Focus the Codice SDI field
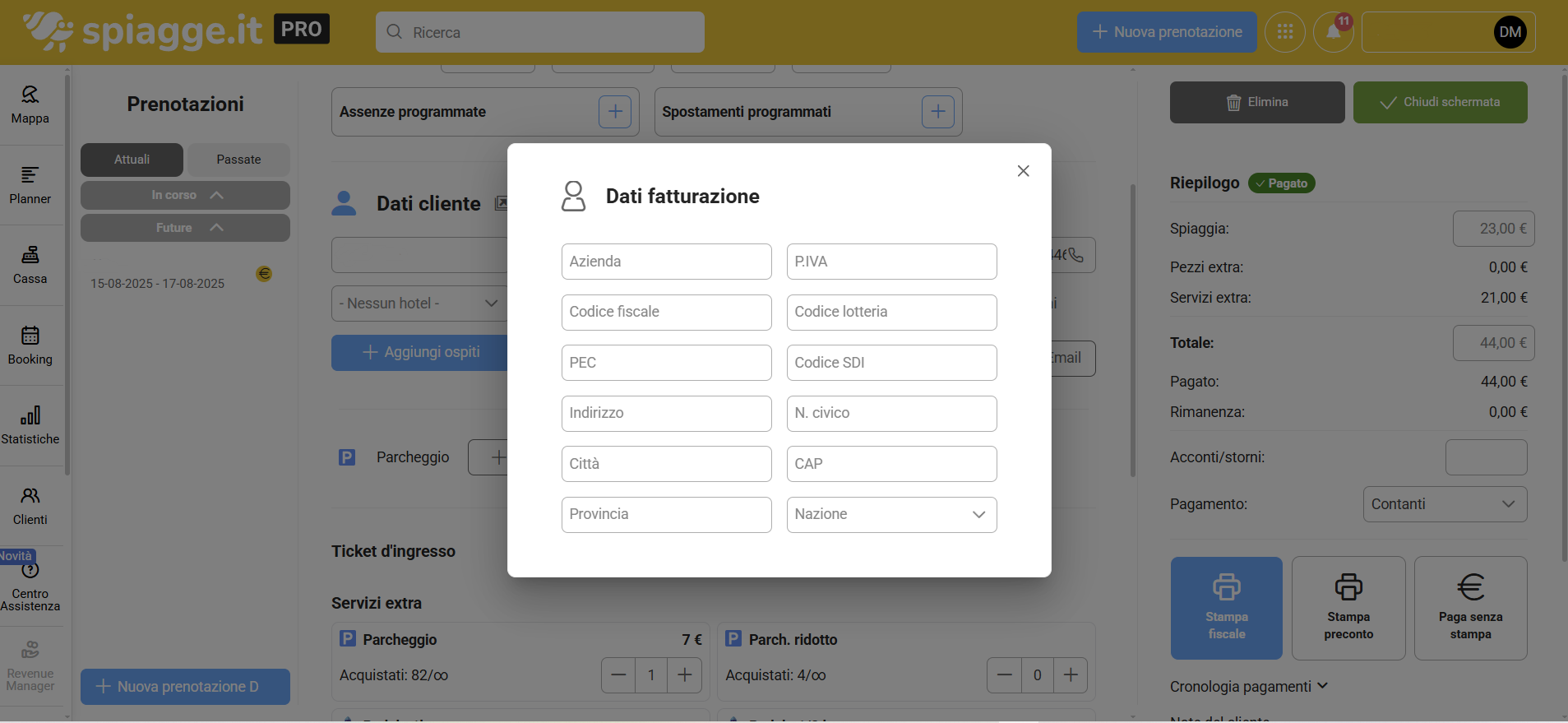Viewport: 1568px width, 723px height. click(x=891, y=363)
